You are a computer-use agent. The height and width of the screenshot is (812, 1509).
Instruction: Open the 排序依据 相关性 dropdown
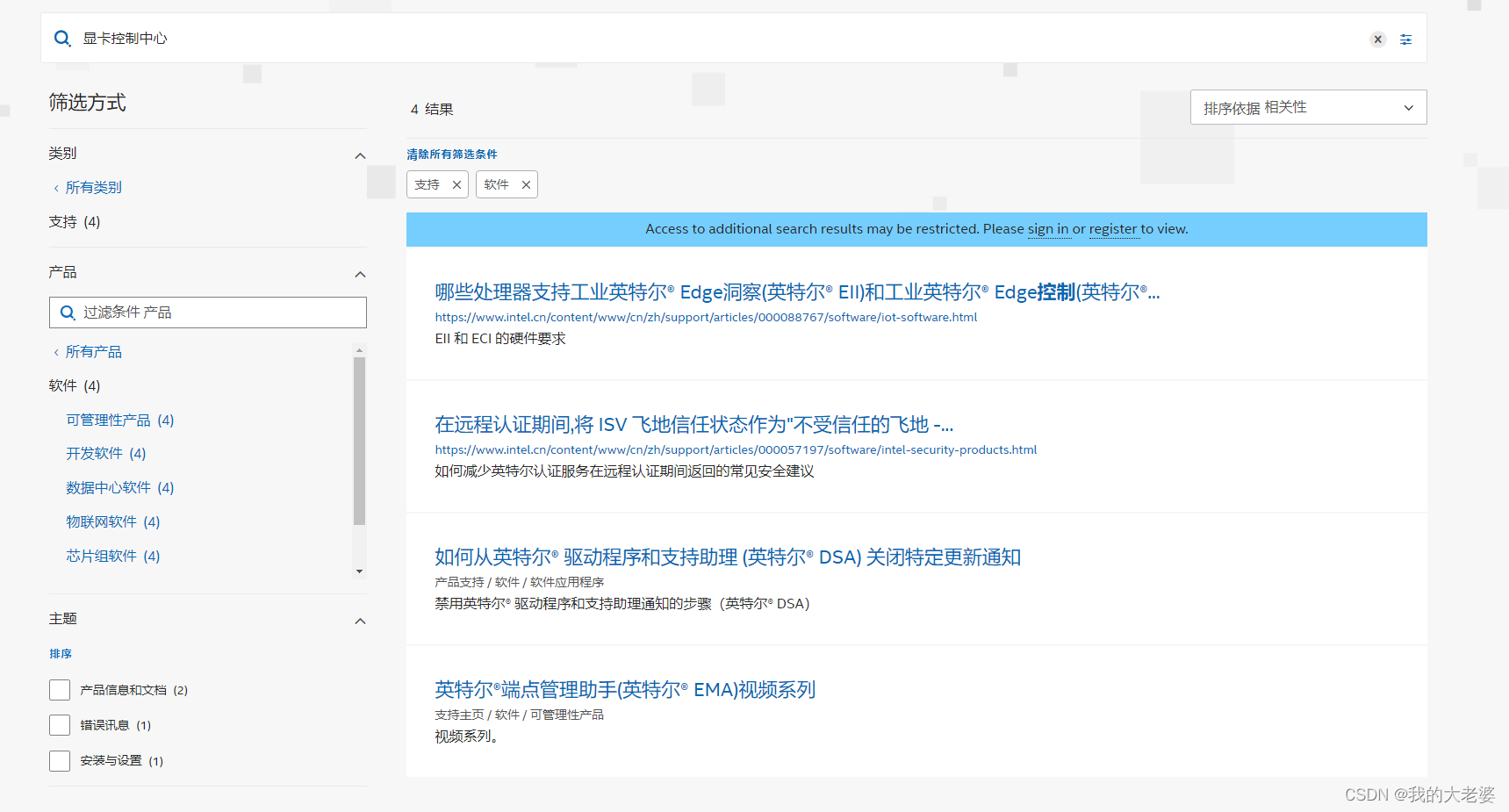point(1308,107)
